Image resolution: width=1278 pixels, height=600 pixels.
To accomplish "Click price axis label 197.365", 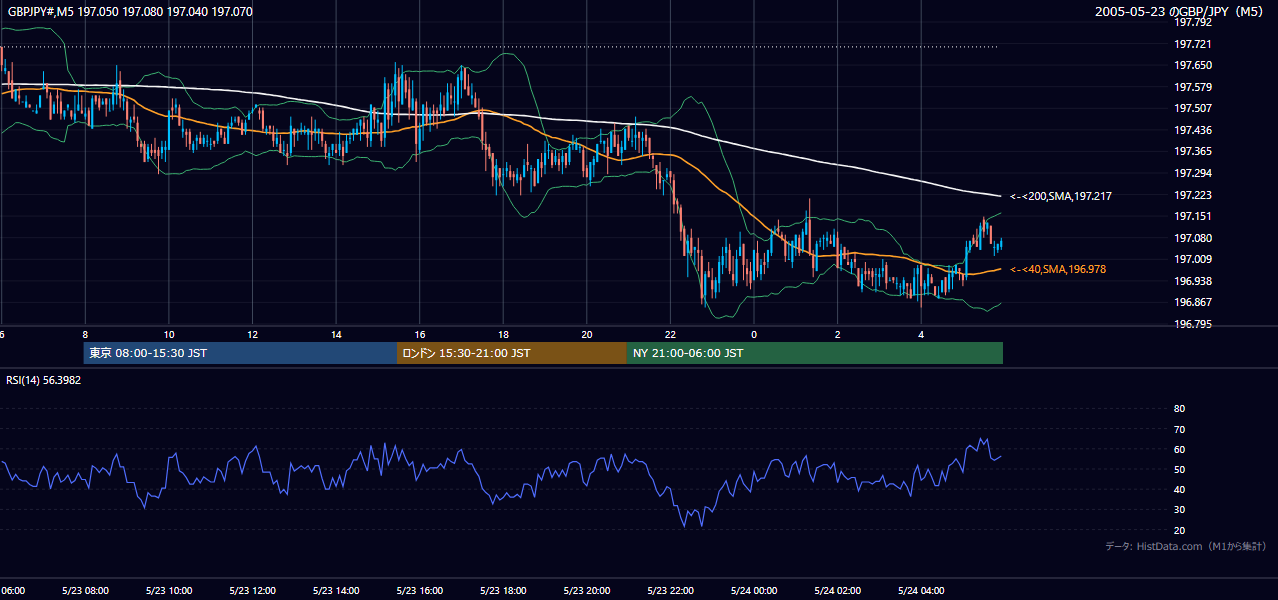I will click(x=1192, y=151).
